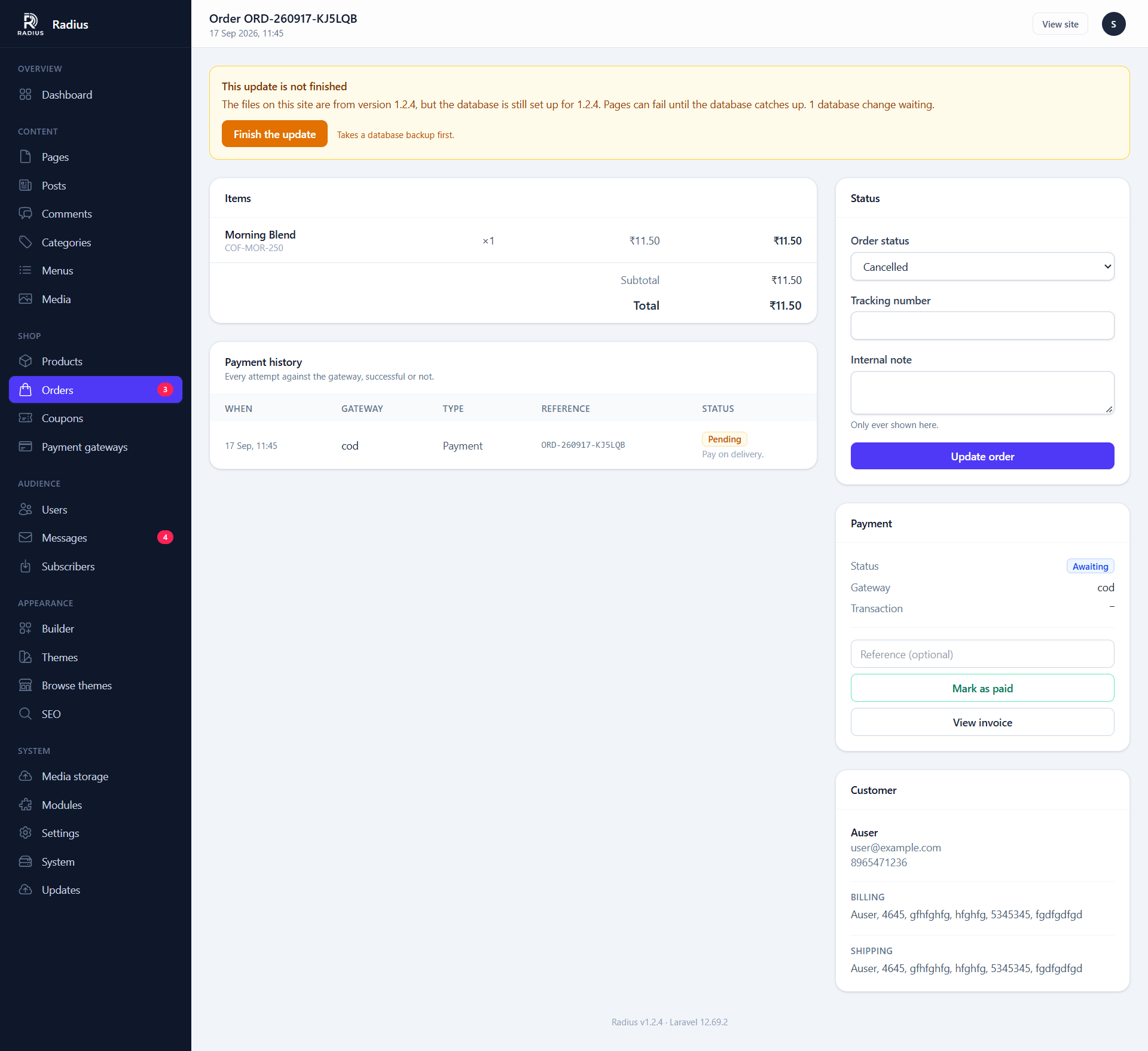
Task: Click the Morning Blend item name
Action: tap(260, 234)
